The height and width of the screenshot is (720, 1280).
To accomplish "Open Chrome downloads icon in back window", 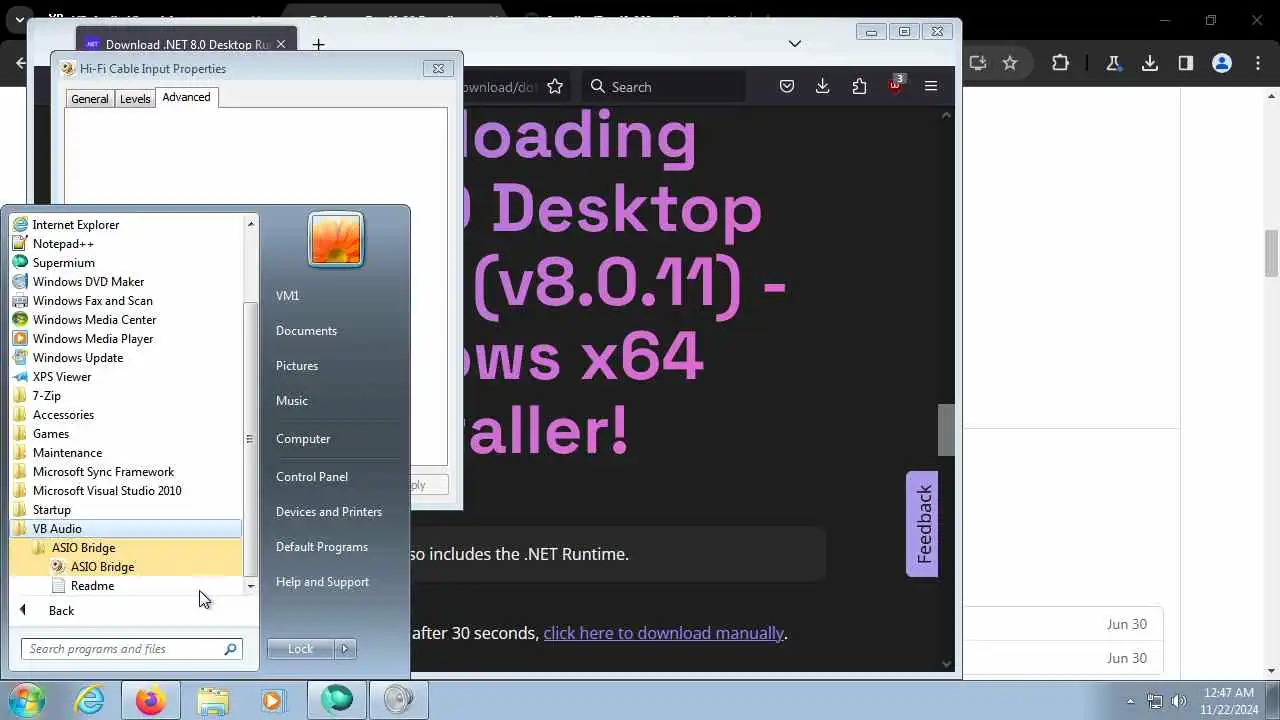I will click(x=1150, y=63).
